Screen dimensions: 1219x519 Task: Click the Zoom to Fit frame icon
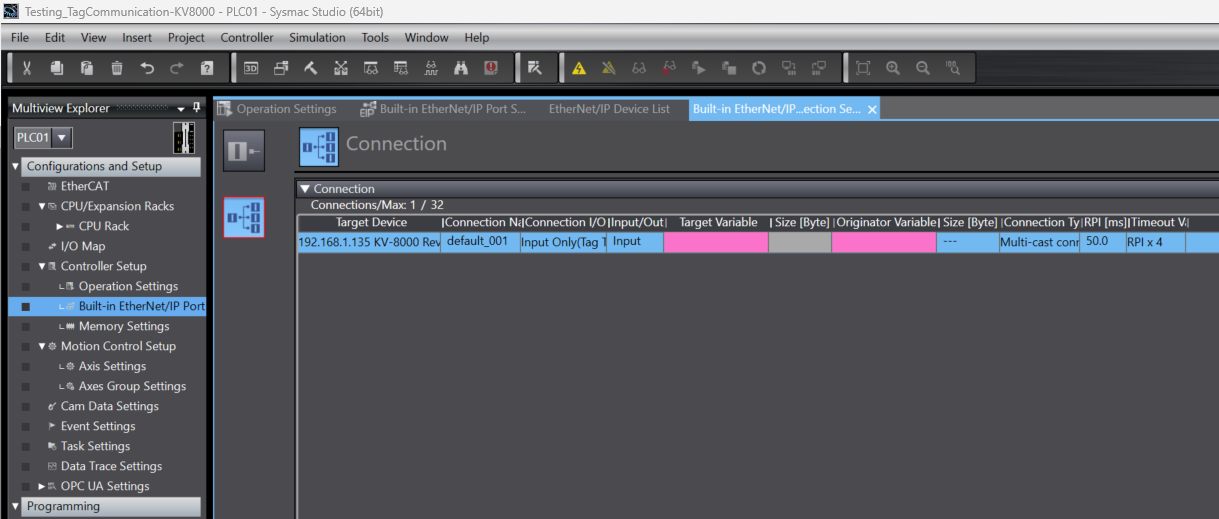(863, 68)
